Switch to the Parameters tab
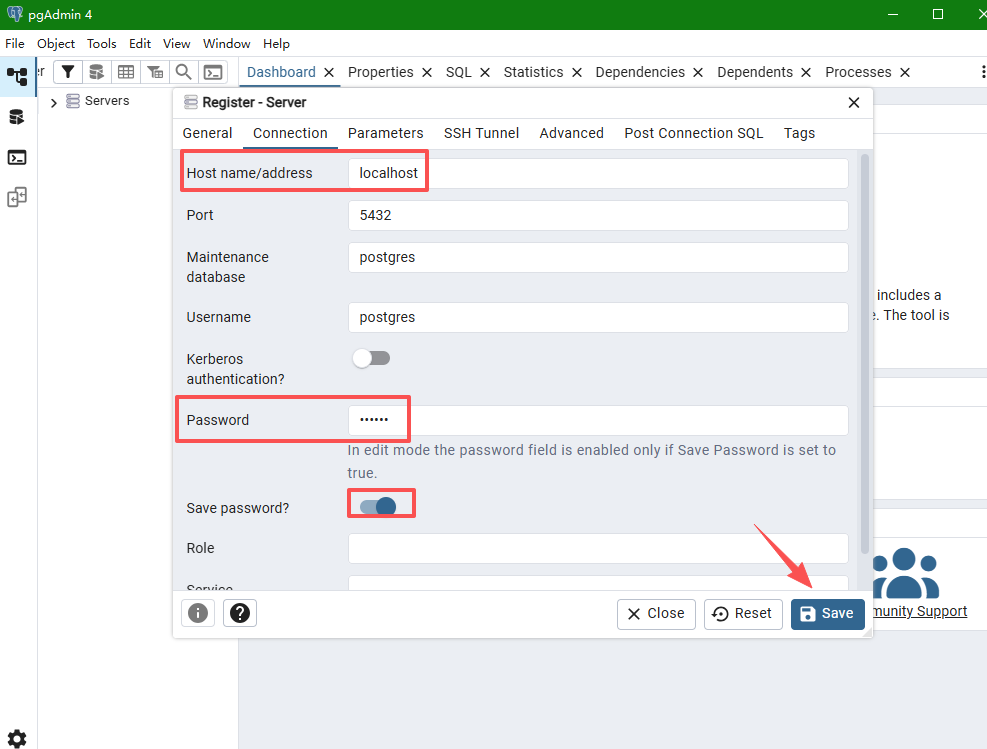The width and height of the screenshot is (987, 749). (x=386, y=133)
